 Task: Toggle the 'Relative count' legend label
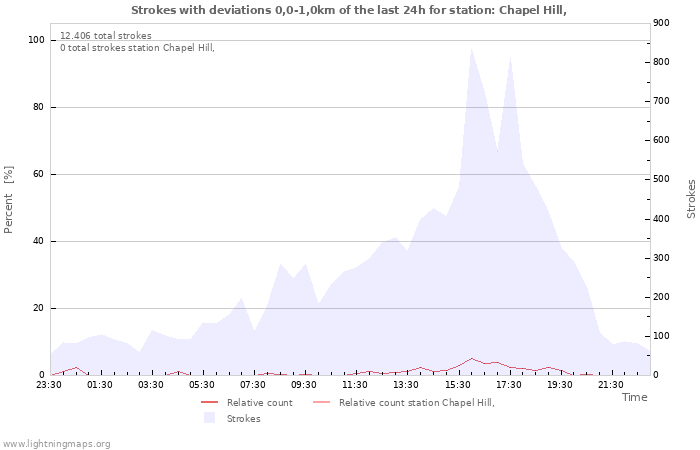click(259, 403)
